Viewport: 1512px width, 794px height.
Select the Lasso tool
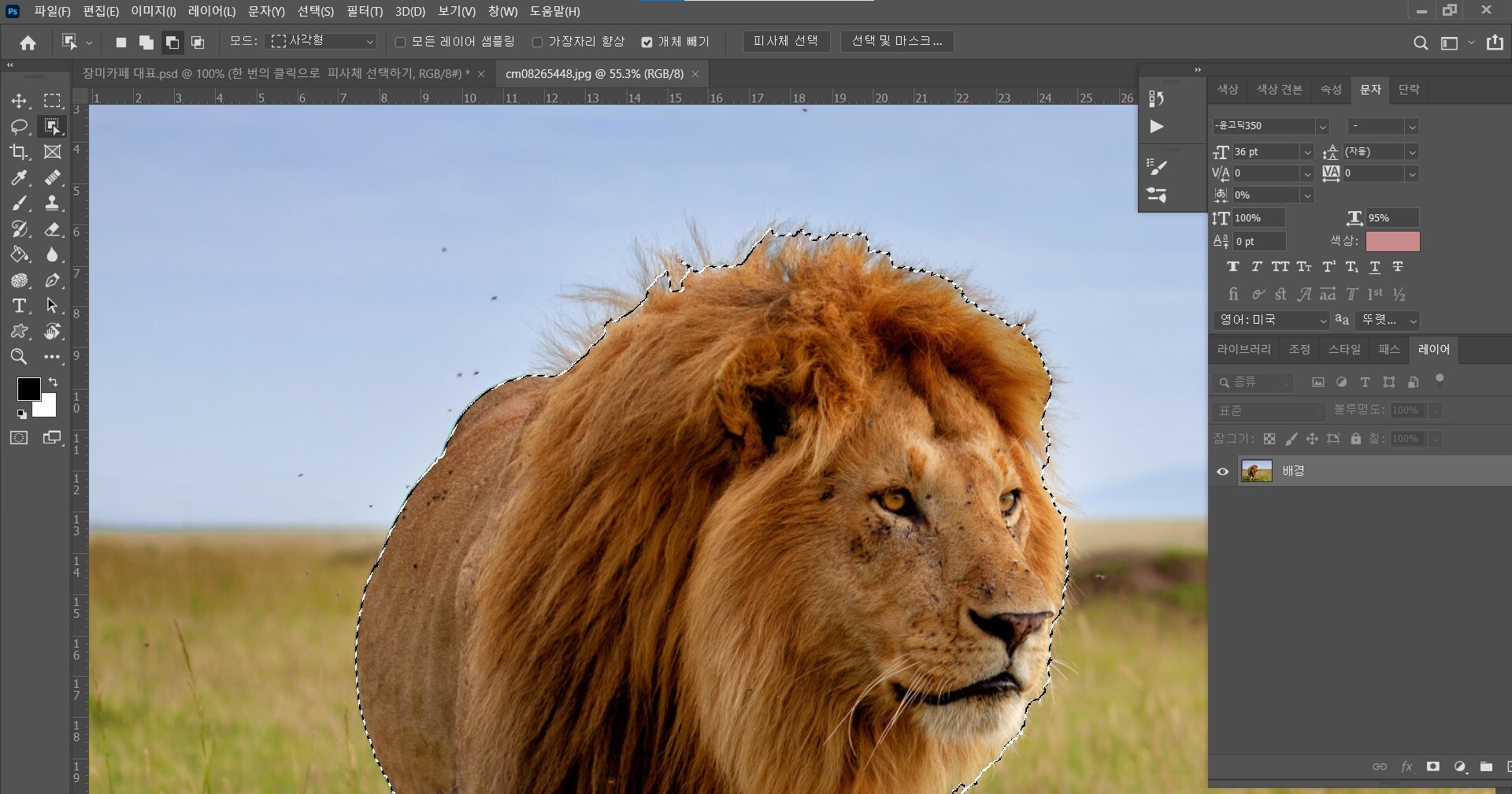click(19, 127)
